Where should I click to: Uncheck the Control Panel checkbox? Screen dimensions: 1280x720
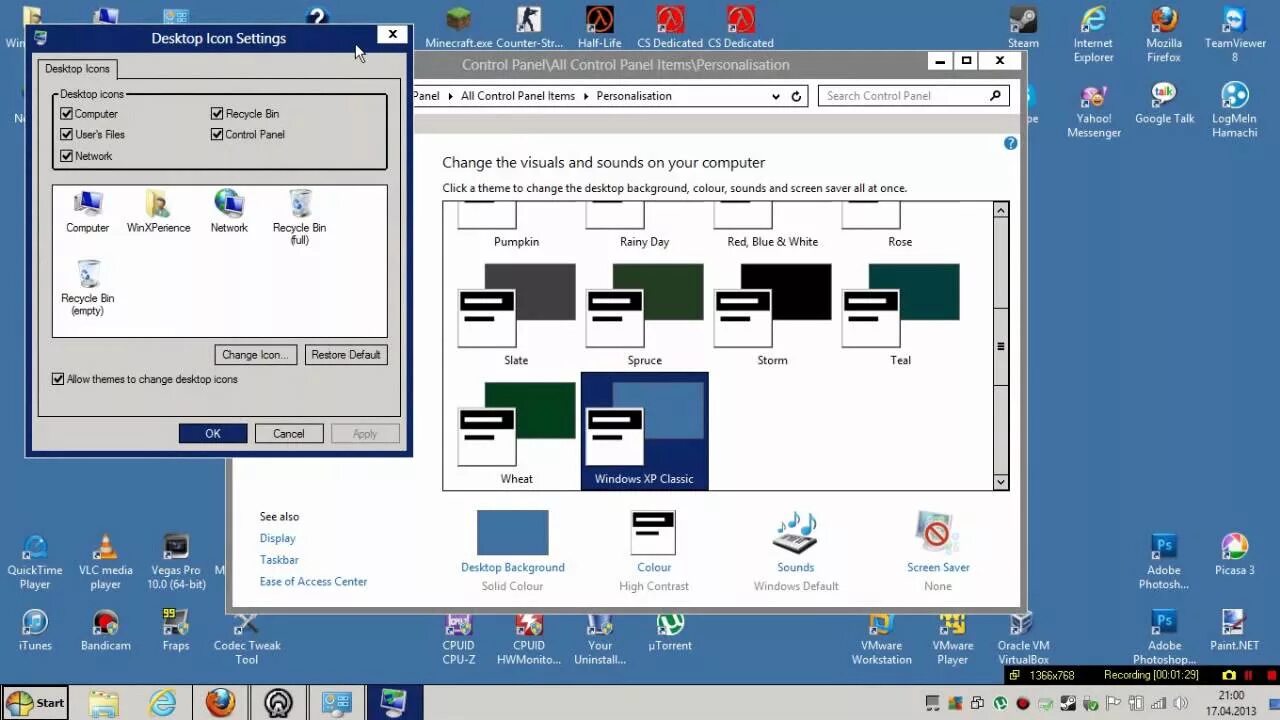point(217,134)
